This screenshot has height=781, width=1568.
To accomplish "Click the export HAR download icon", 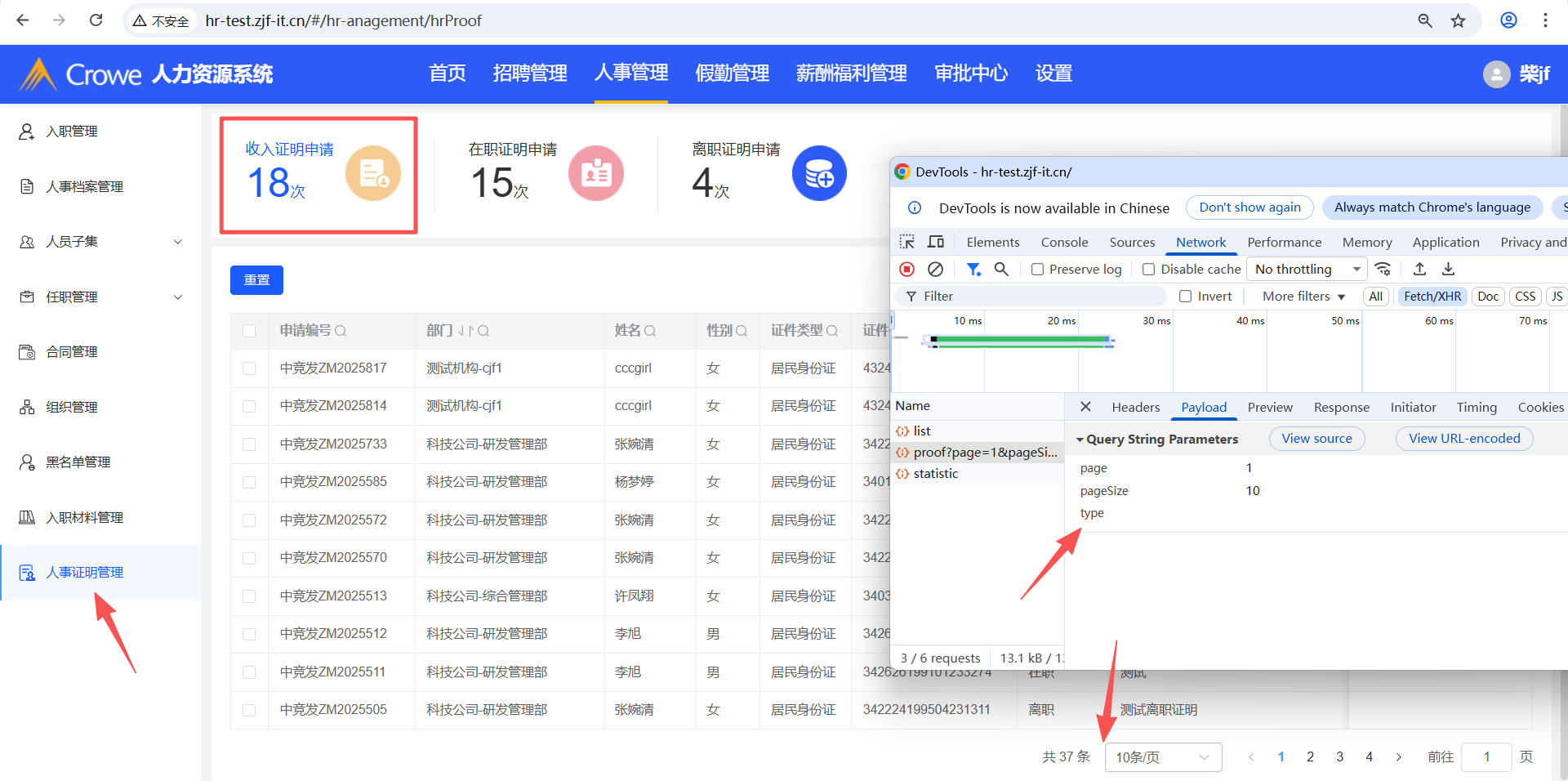I will (1448, 270).
